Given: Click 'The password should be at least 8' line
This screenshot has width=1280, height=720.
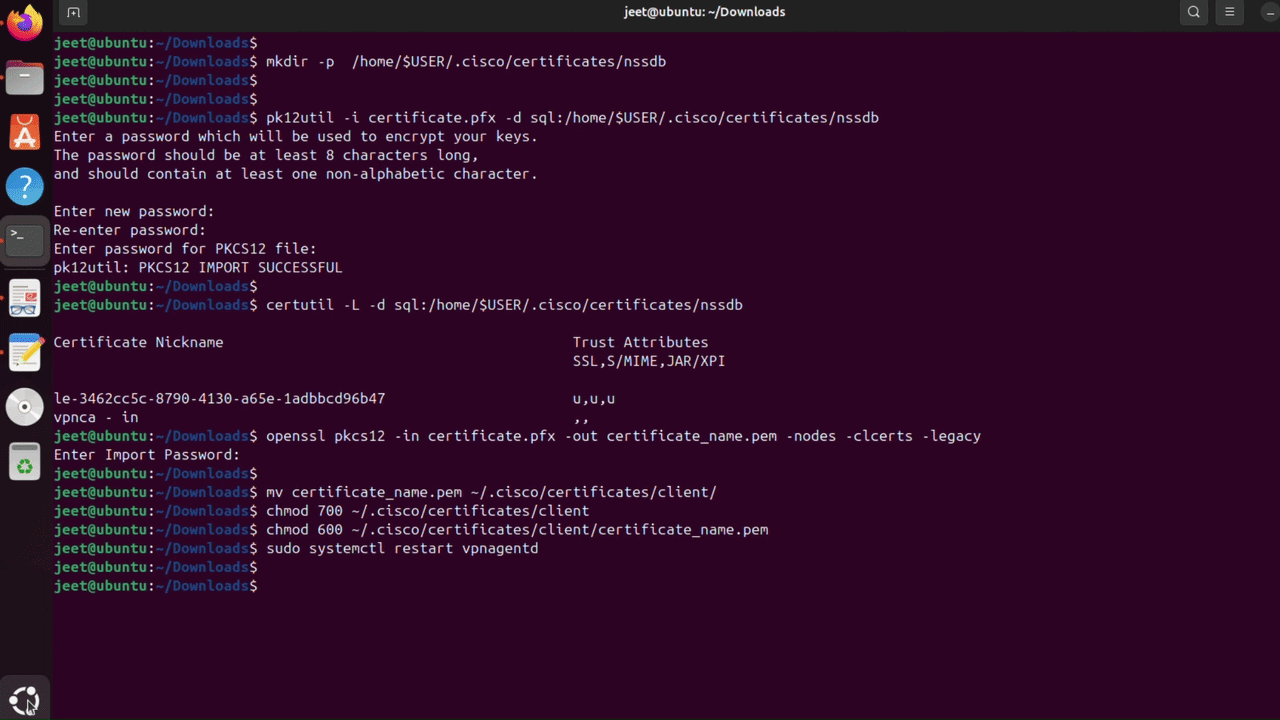Looking at the screenshot, I should (266, 155).
